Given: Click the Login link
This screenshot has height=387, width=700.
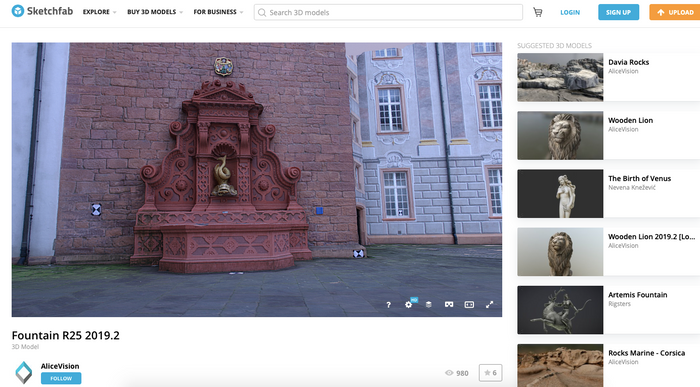Looking at the screenshot, I should [x=570, y=12].
